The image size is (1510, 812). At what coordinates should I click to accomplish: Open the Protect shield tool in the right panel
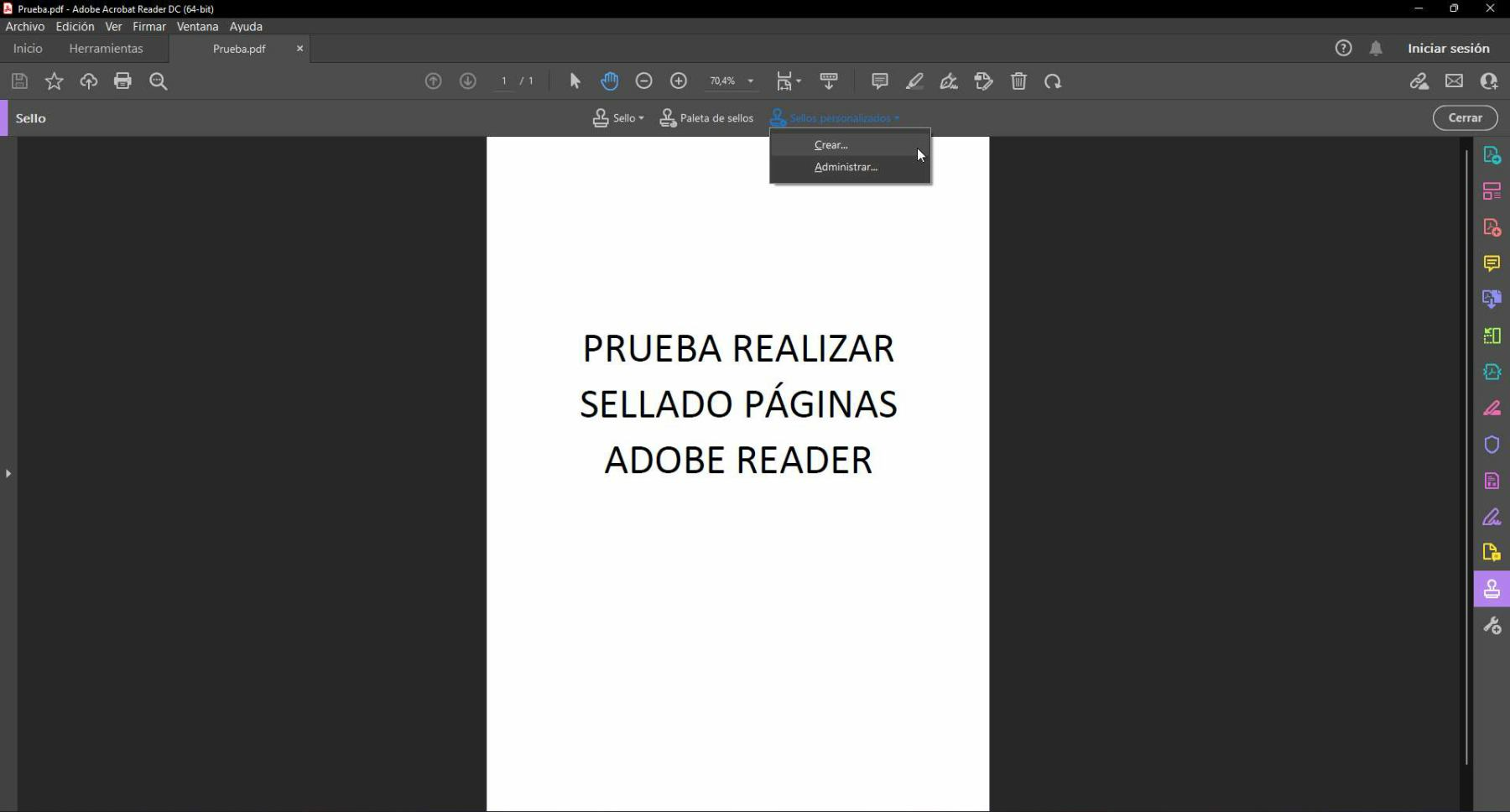1492,445
